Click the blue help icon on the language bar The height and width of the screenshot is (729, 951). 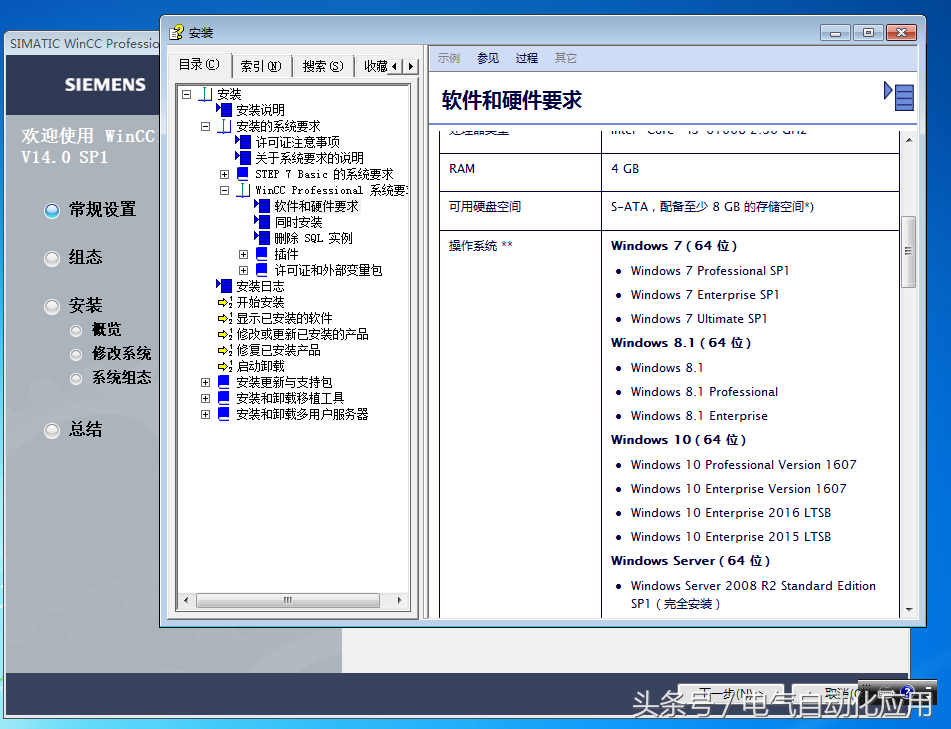pos(906,692)
